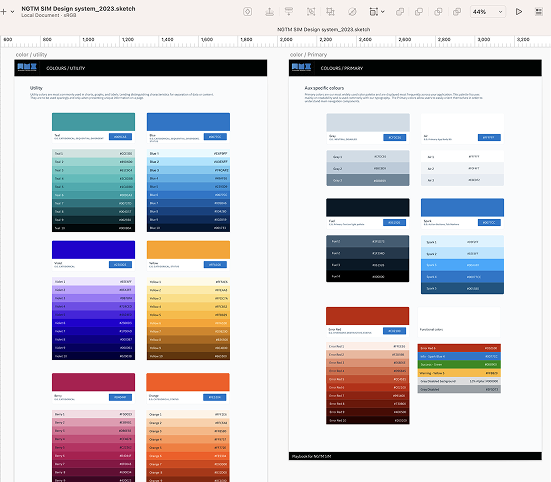Select the 'Info - Spark Blue 4' functional row
551x482 pixels.
459,356
